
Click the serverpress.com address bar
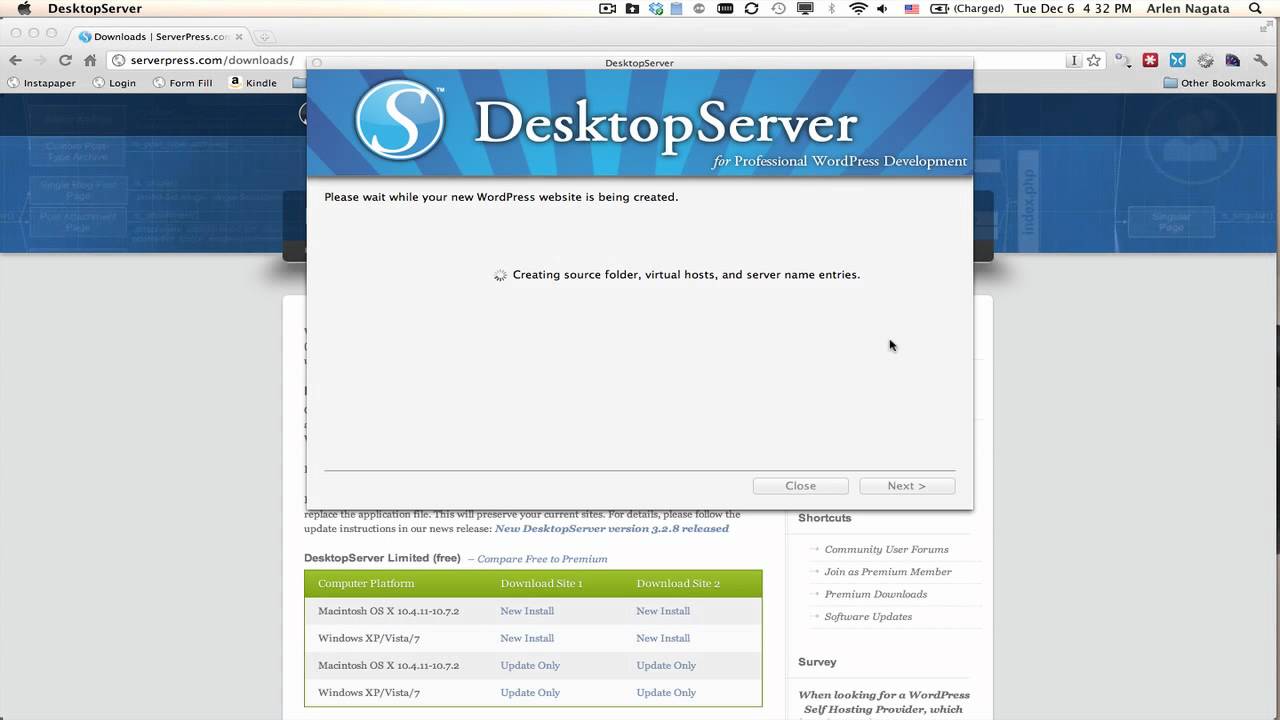206,60
